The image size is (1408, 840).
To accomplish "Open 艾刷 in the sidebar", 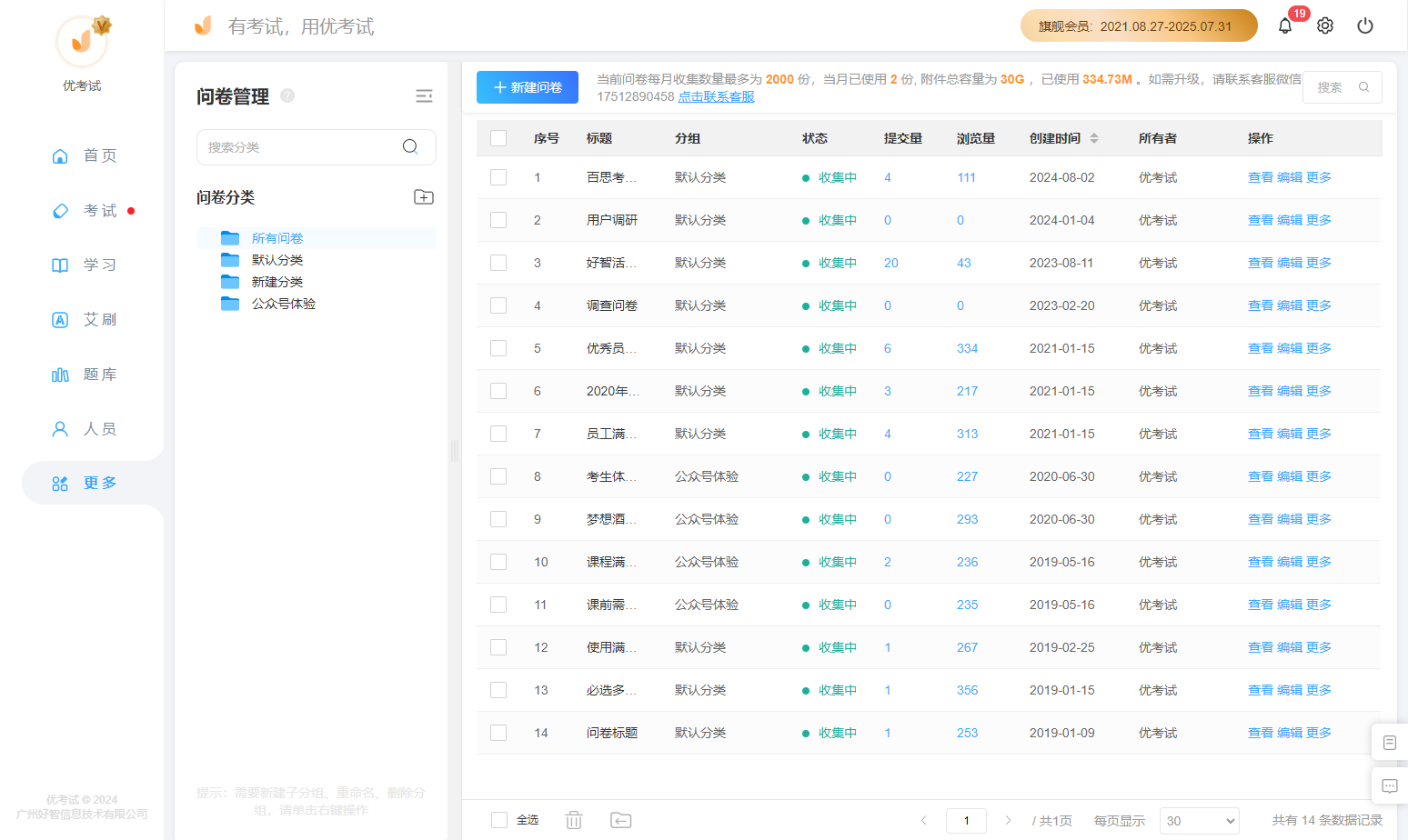I will (x=84, y=319).
